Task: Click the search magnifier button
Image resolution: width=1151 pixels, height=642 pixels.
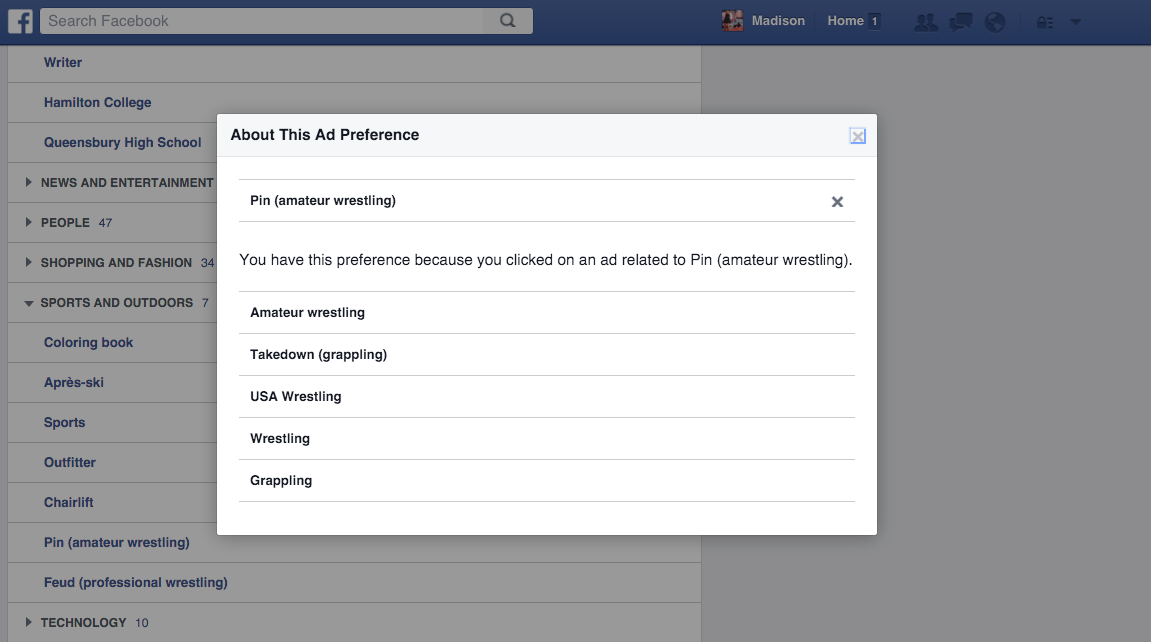Action: (508, 21)
